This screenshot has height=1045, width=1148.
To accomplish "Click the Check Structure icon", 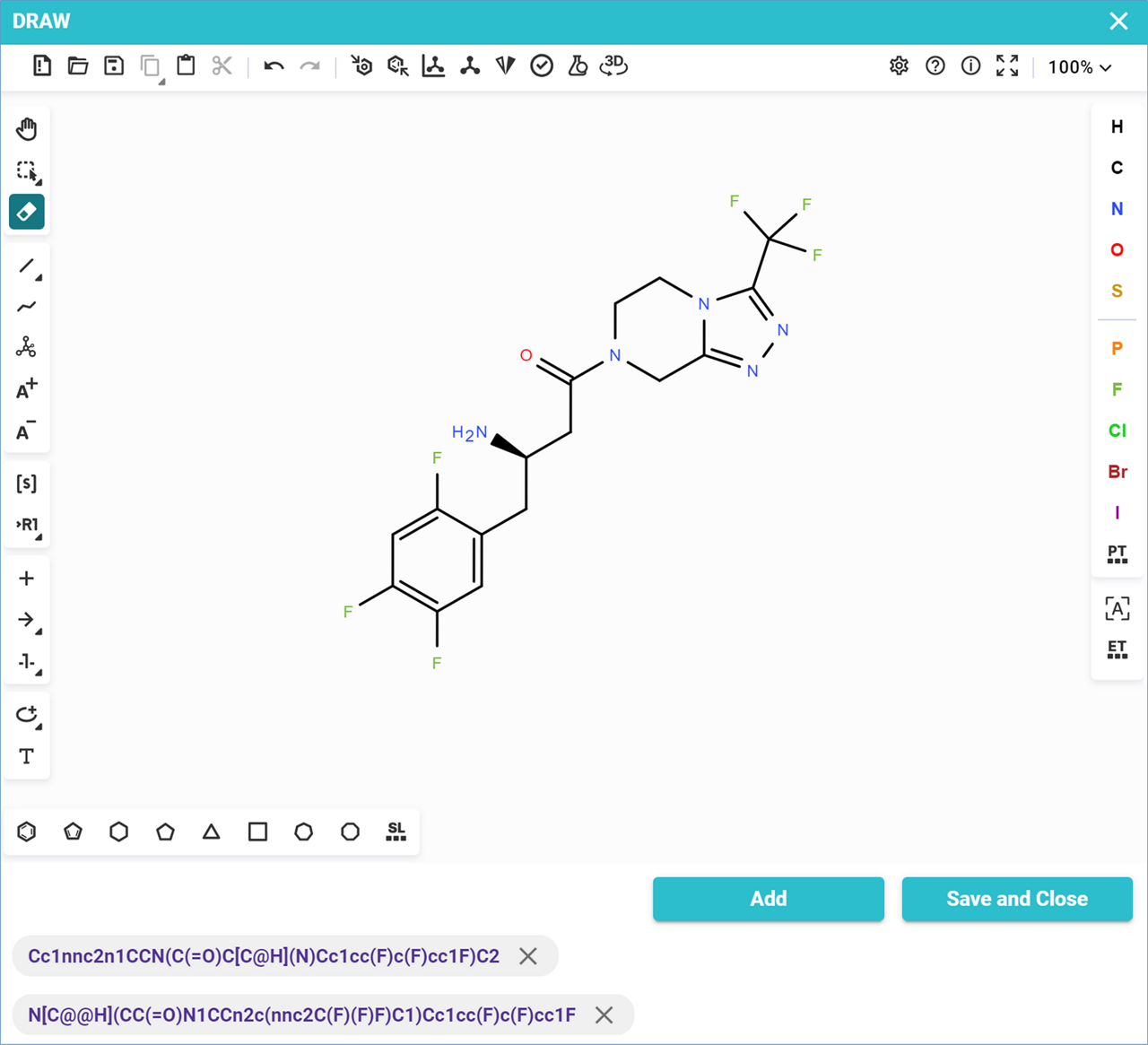I will [542, 65].
